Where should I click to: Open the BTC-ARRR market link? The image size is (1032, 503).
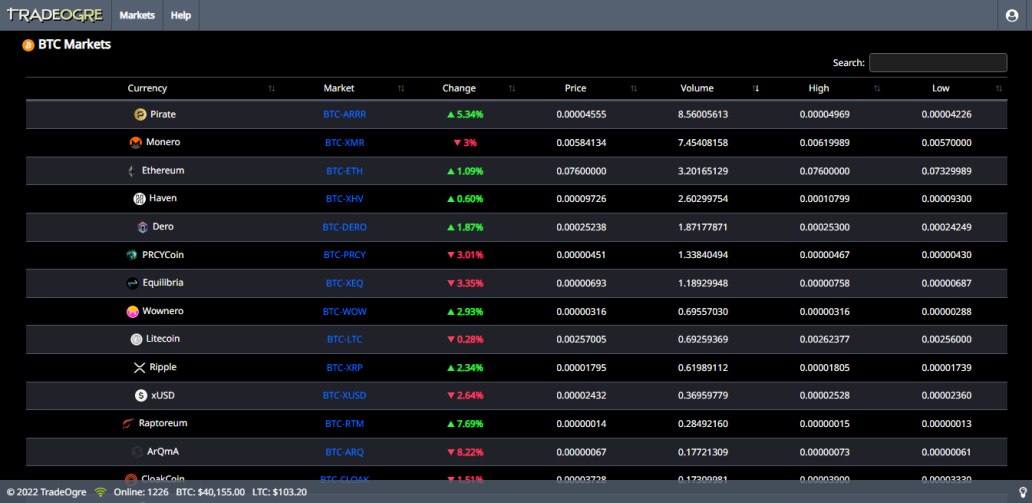pyautogui.click(x=344, y=115)
